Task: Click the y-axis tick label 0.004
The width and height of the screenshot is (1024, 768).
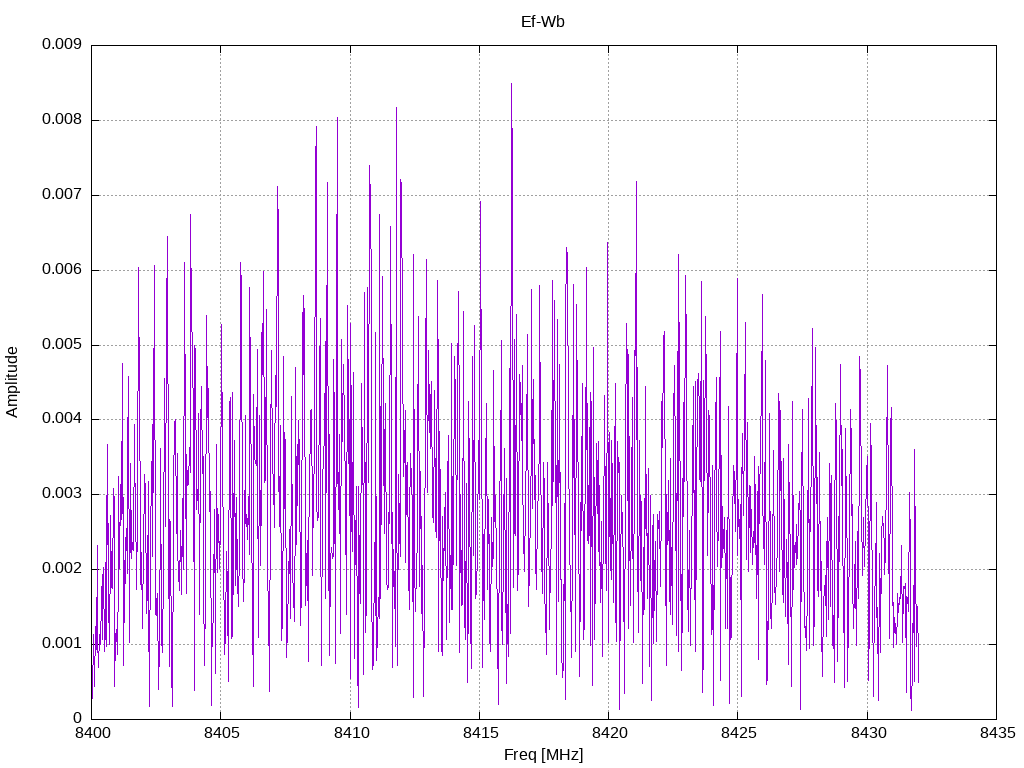Action: [x=61, y=419]
